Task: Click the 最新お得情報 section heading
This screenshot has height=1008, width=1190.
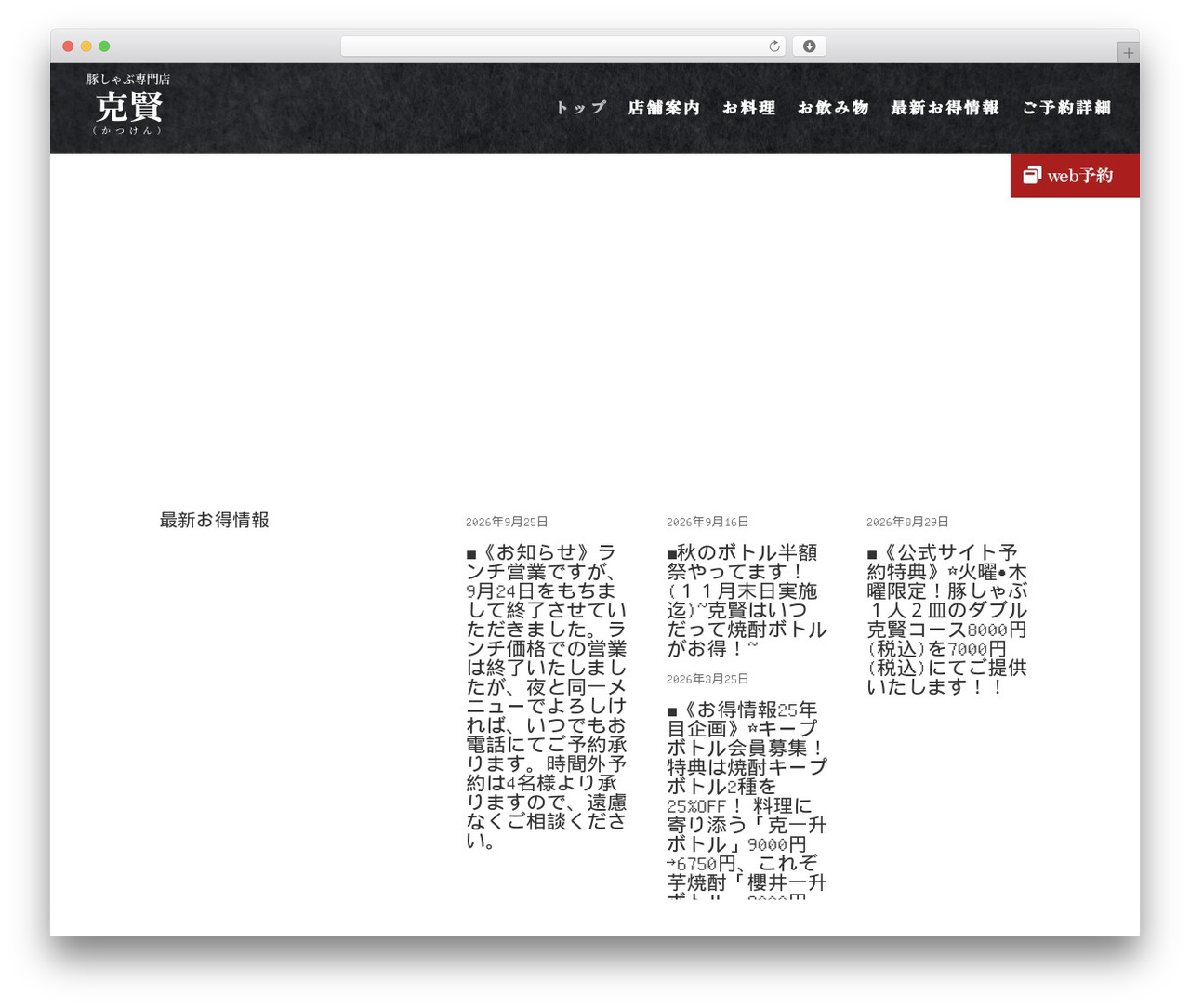Action: pos(215,520)
